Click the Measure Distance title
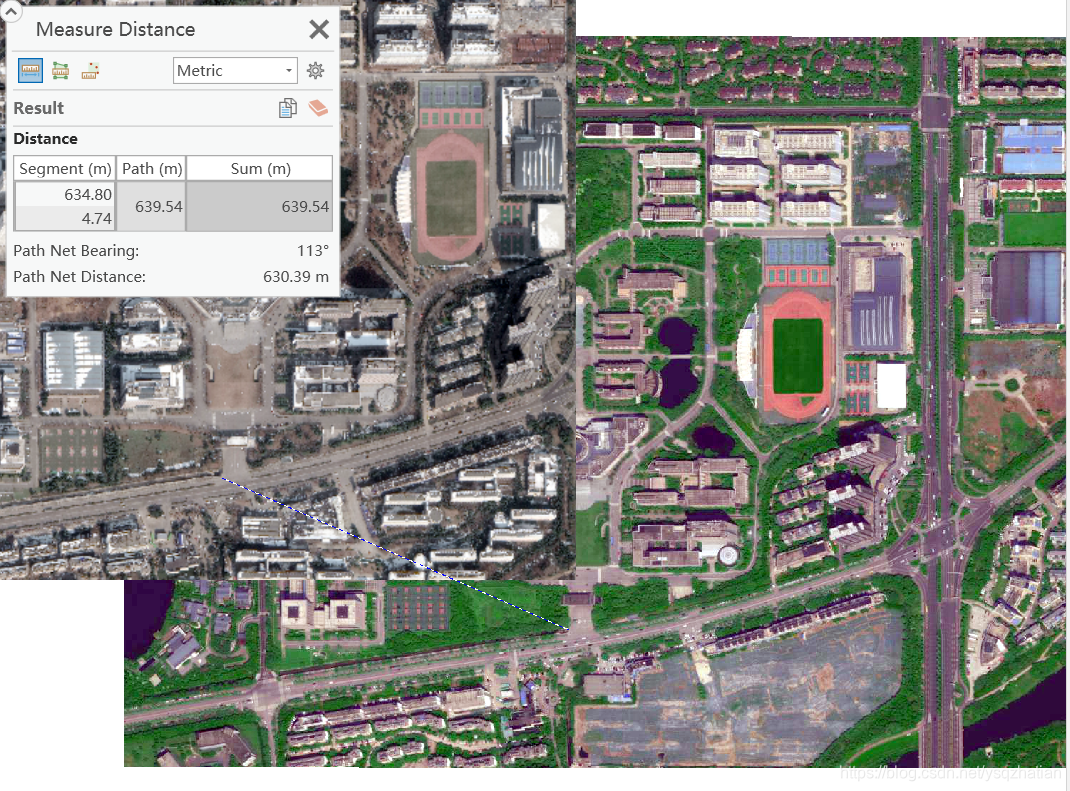Screen dimensions: 1070x791 point(115,29)
